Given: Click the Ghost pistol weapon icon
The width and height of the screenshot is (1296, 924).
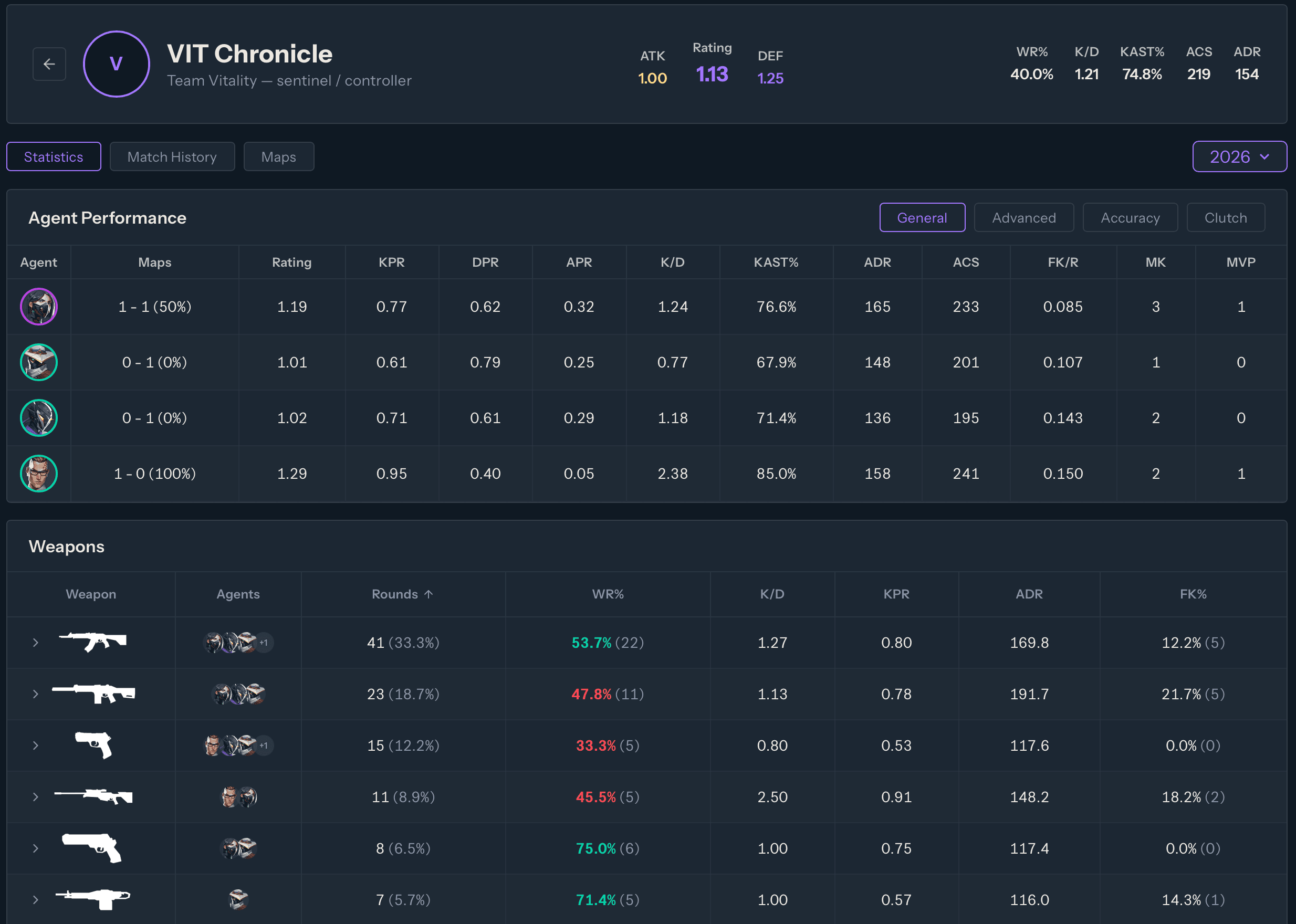Looking at the screenshot, I should [x=94, y=745].
